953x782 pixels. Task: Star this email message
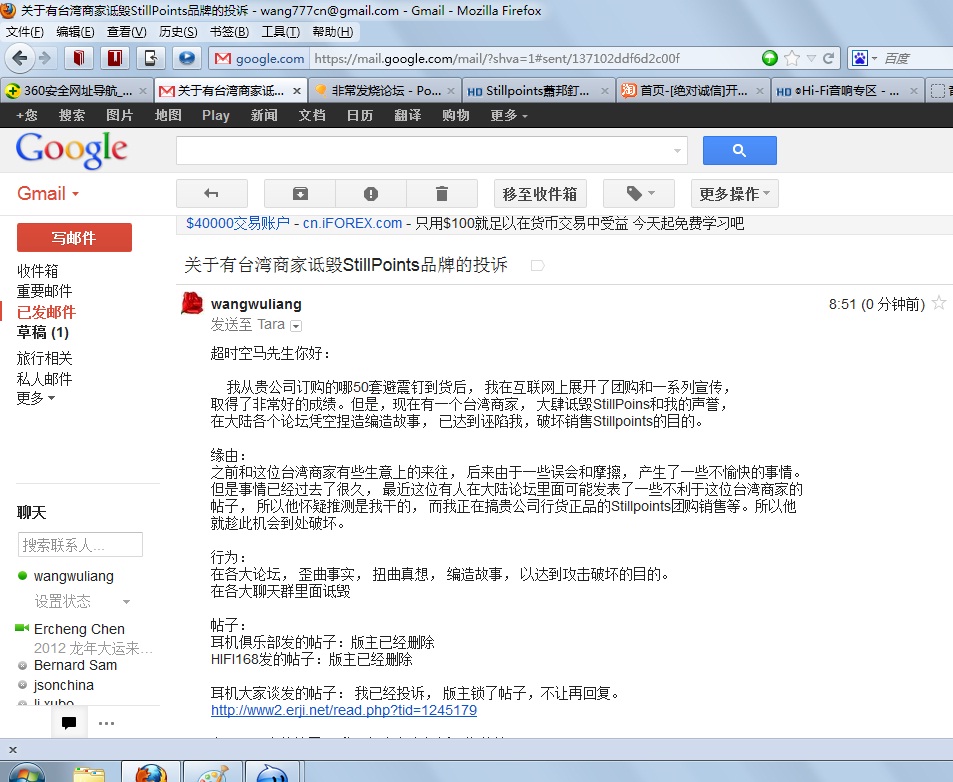(939, 303)
